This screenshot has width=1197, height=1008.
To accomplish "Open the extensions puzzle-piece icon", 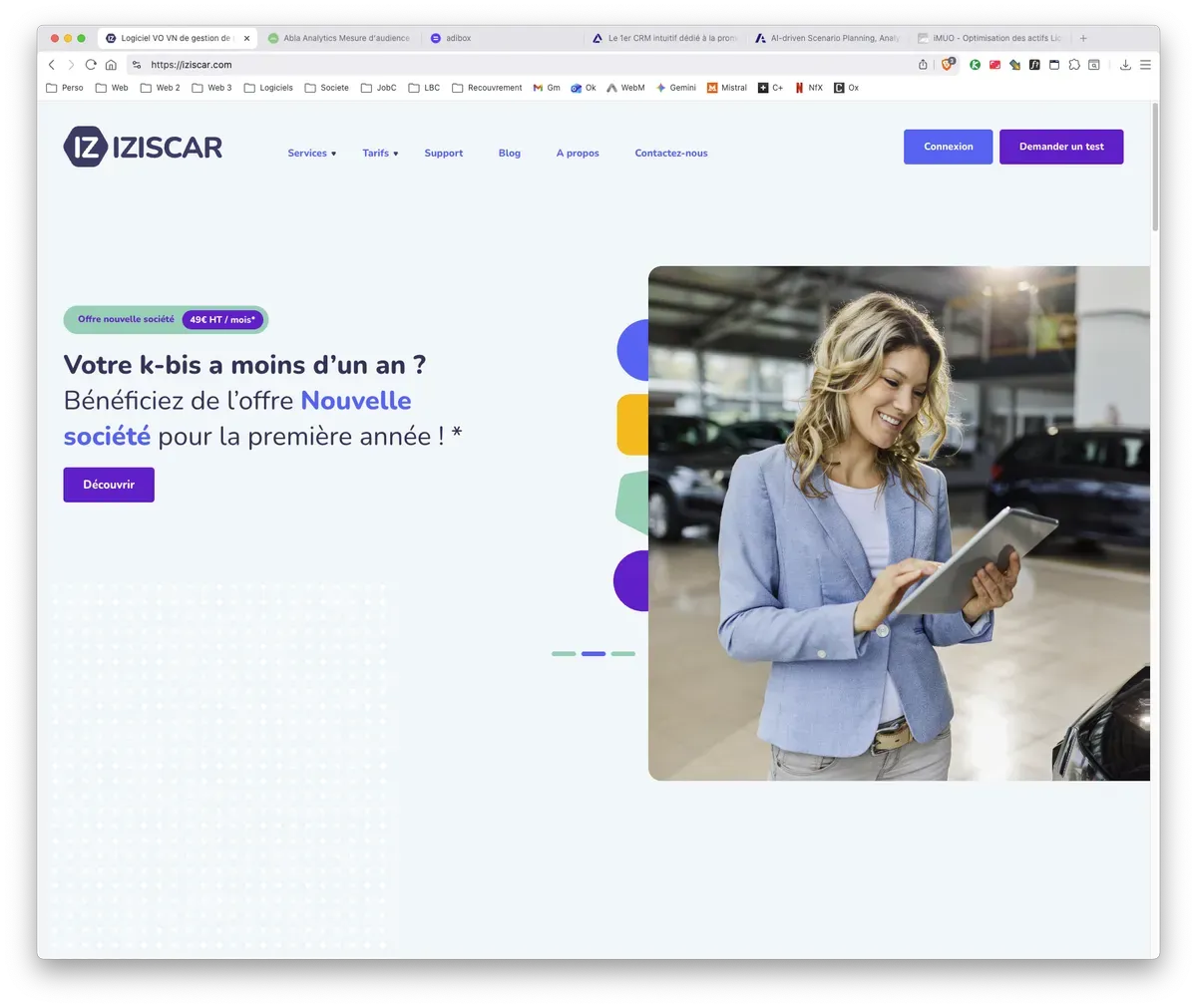I will pos(1073,65).
